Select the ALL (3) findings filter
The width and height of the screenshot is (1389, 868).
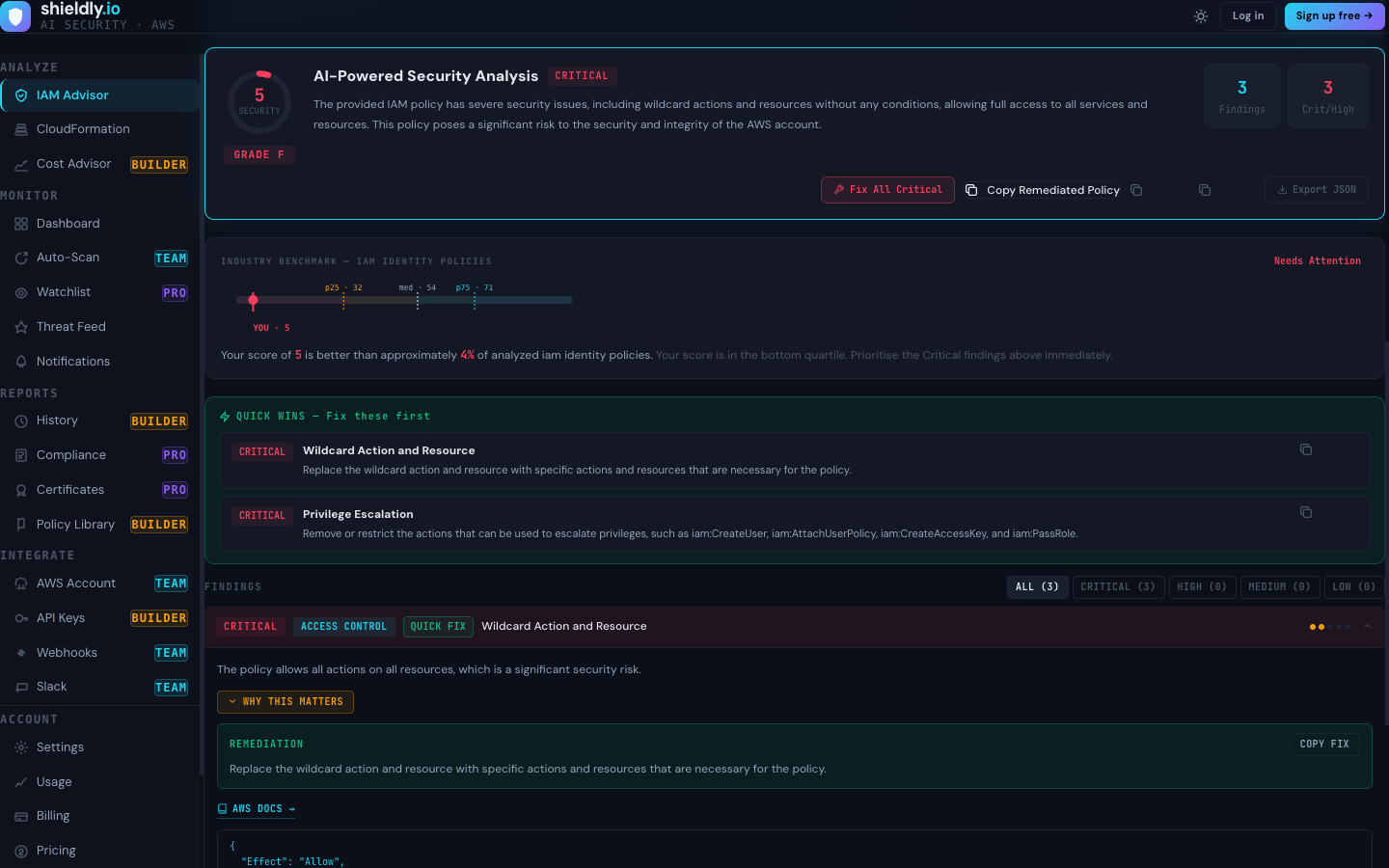coord(1037,587)
